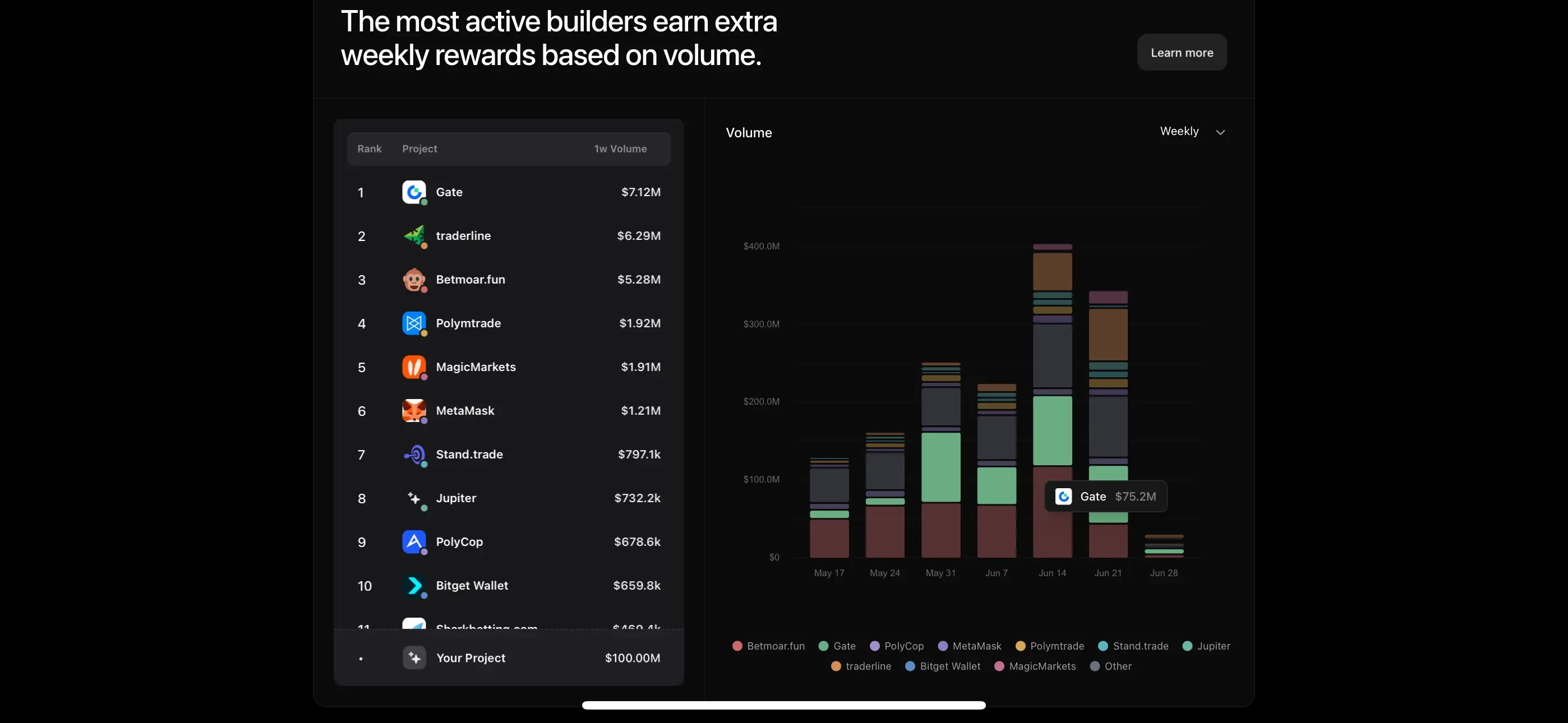Select the Betmoar.fun project name

[x=470, y=279]
